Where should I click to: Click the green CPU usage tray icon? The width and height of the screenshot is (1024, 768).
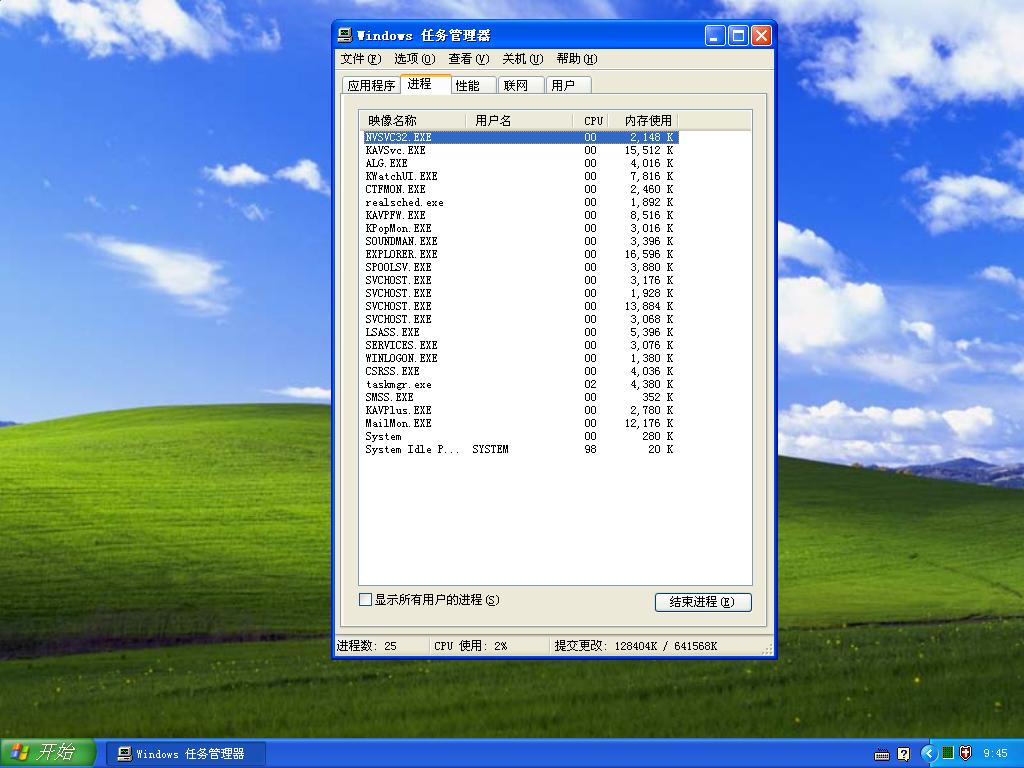[948, 753]
